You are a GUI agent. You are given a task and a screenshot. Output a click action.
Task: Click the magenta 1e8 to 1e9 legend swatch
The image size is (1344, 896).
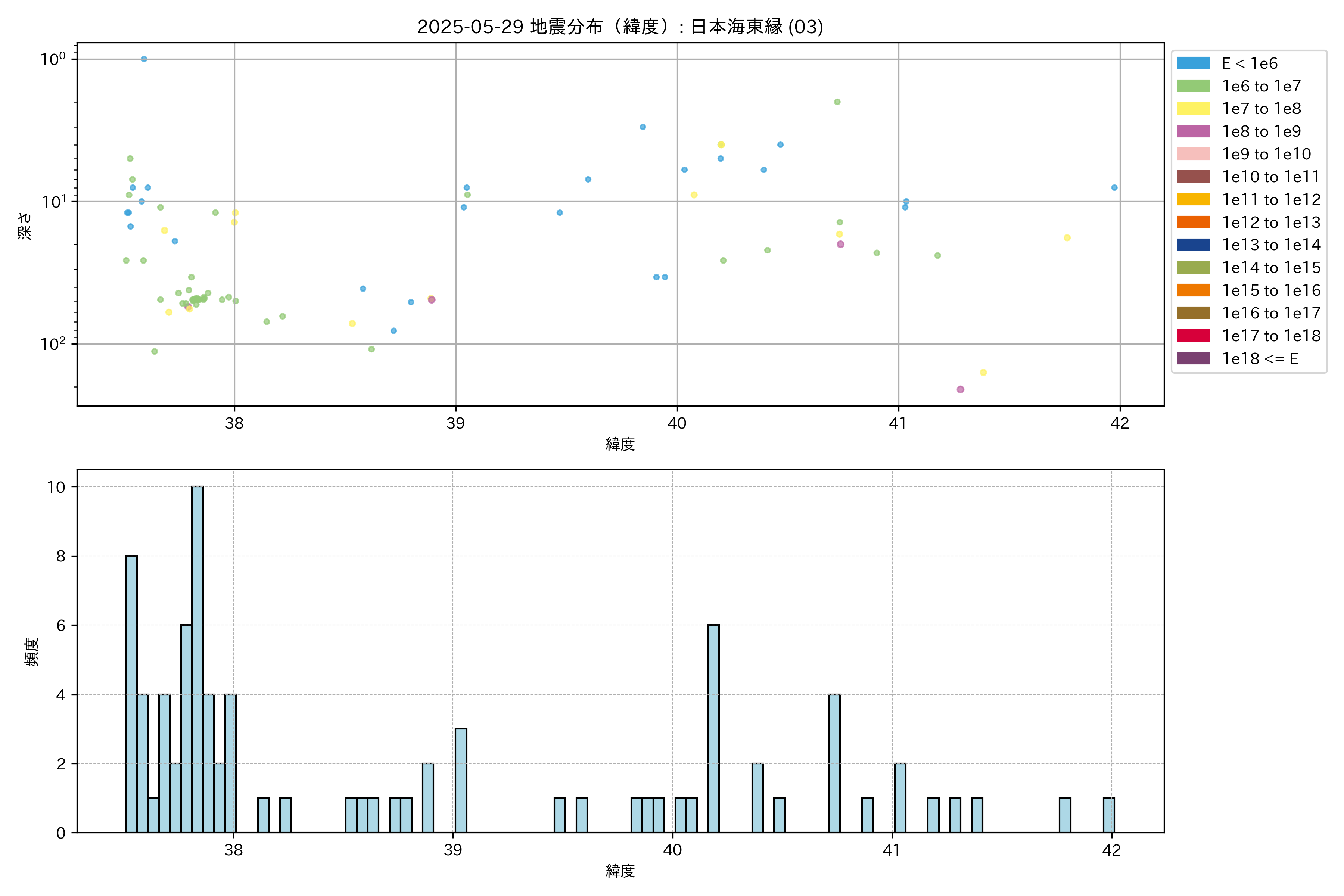click(1192, 131)
